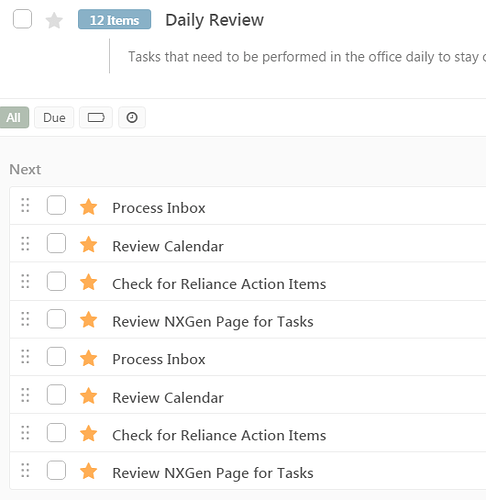Screen dimensions: 486x500
Task: Mark second Review NXGen Page for Tasks done
Action: pyautogui.click(x=56, y=470)
